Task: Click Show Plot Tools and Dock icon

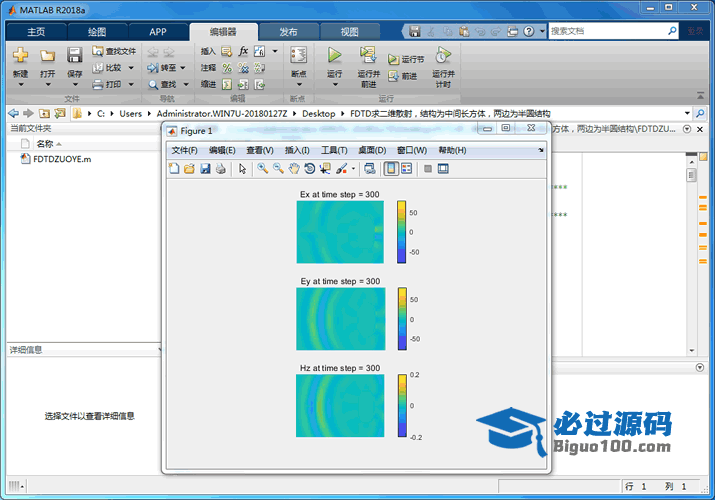Action: pyautogui.click(x=443, y=169)
